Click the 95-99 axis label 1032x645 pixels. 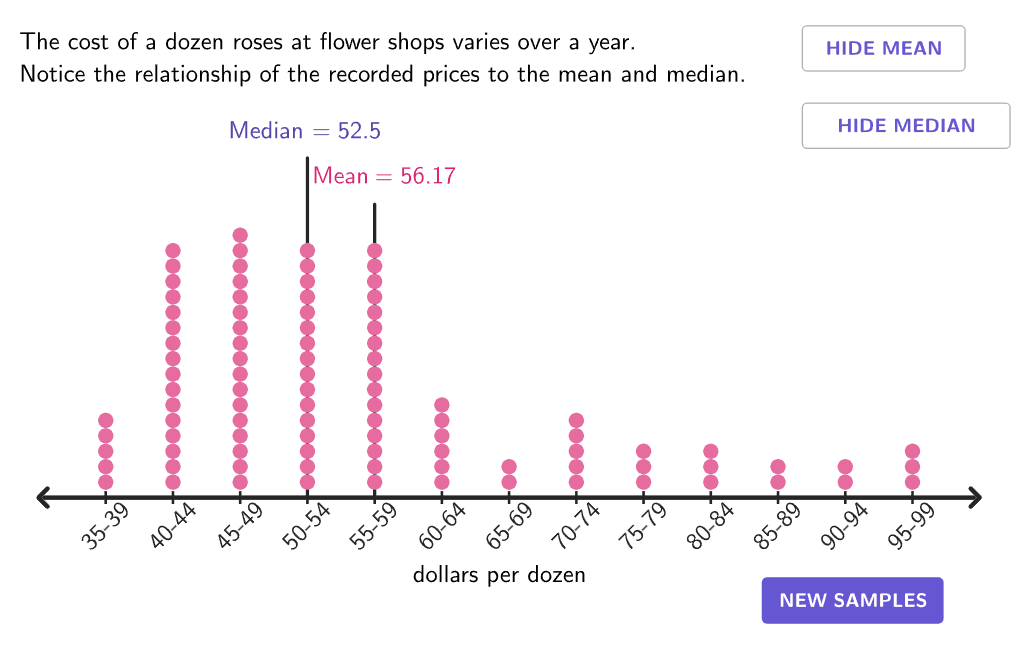912,527
